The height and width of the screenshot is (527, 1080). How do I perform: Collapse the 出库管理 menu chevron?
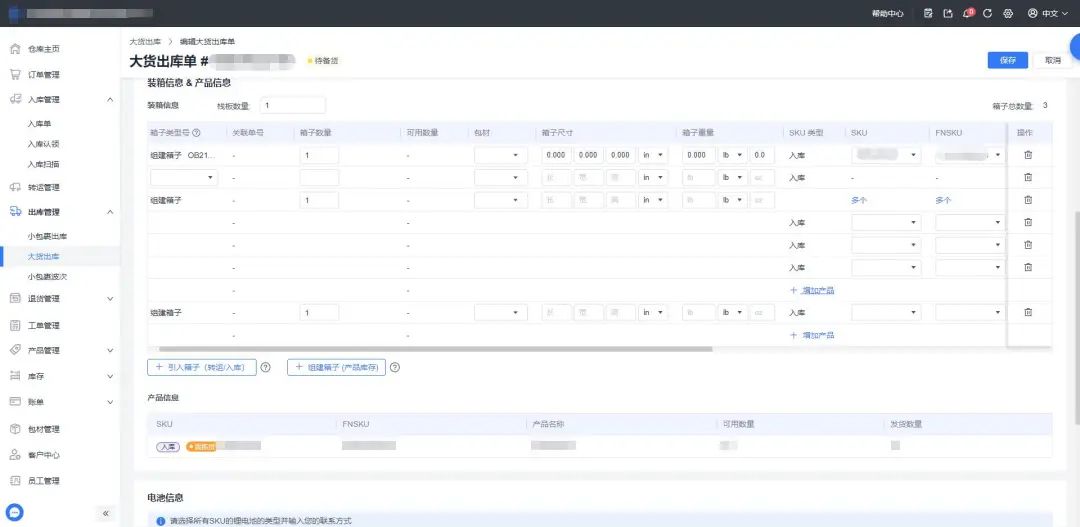(110, 212)
